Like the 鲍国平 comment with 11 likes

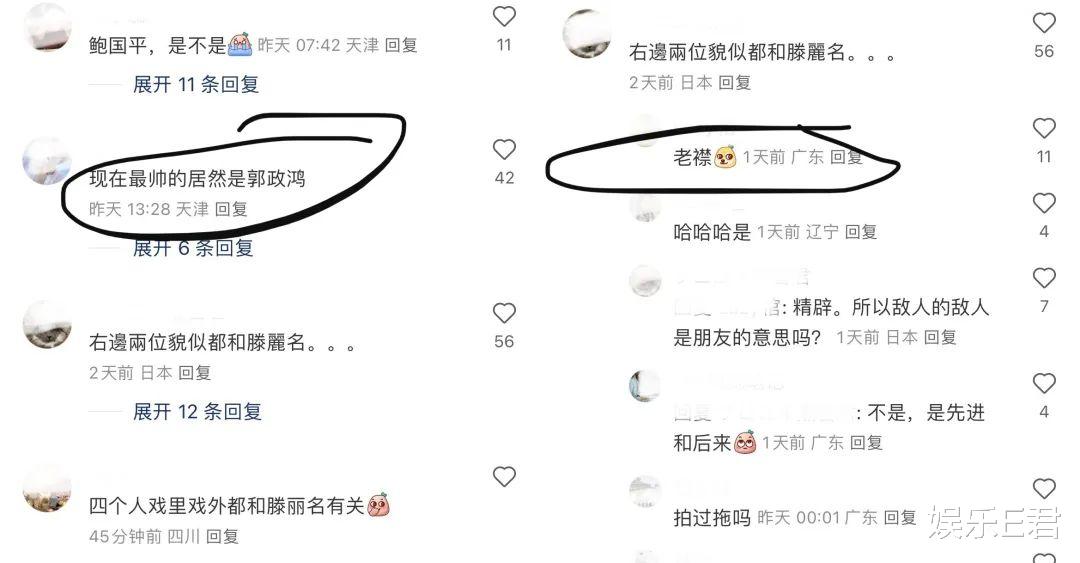click(x=504, y=16)
